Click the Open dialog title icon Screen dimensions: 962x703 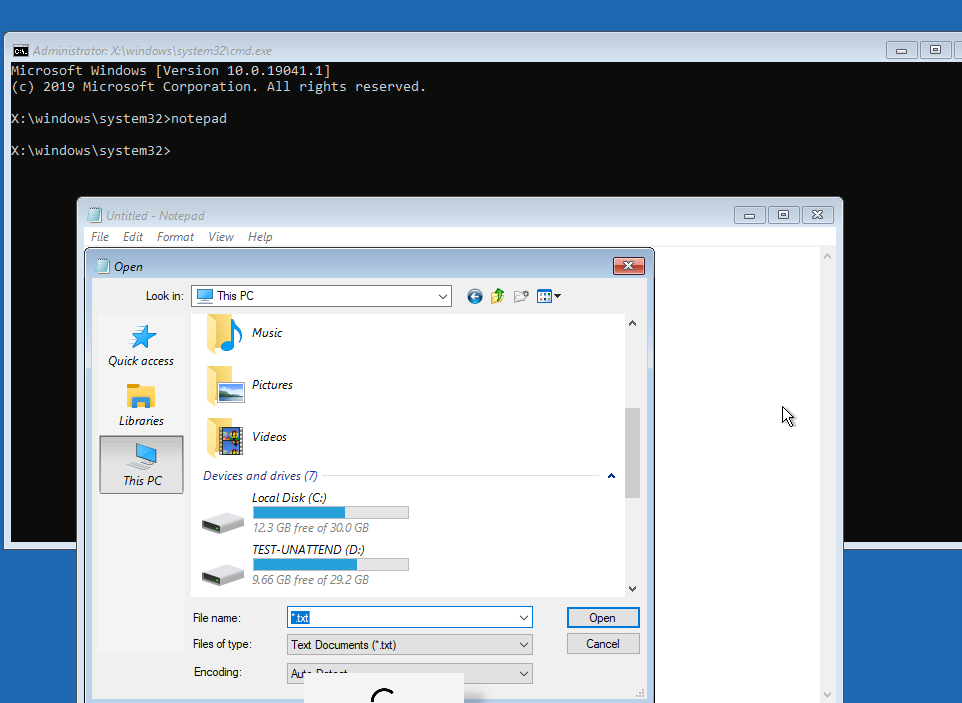pyautogui.click(x=103, y=266)
